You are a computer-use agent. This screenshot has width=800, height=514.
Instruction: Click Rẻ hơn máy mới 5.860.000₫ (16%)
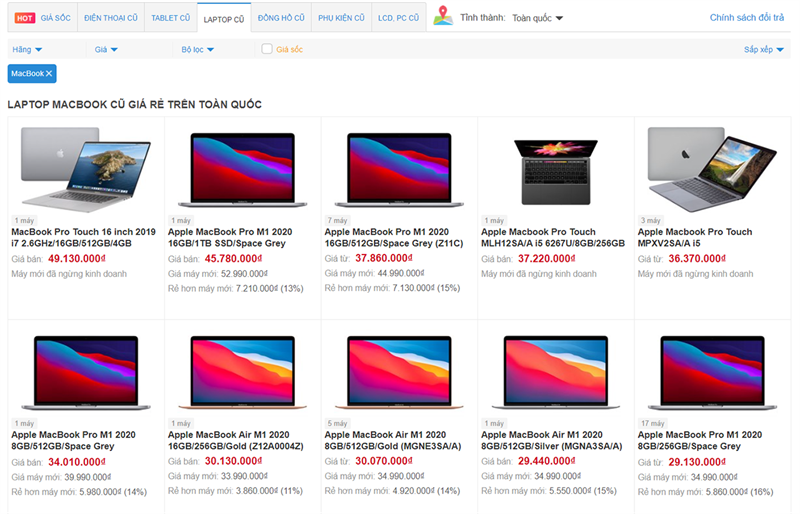pos(706,492)
